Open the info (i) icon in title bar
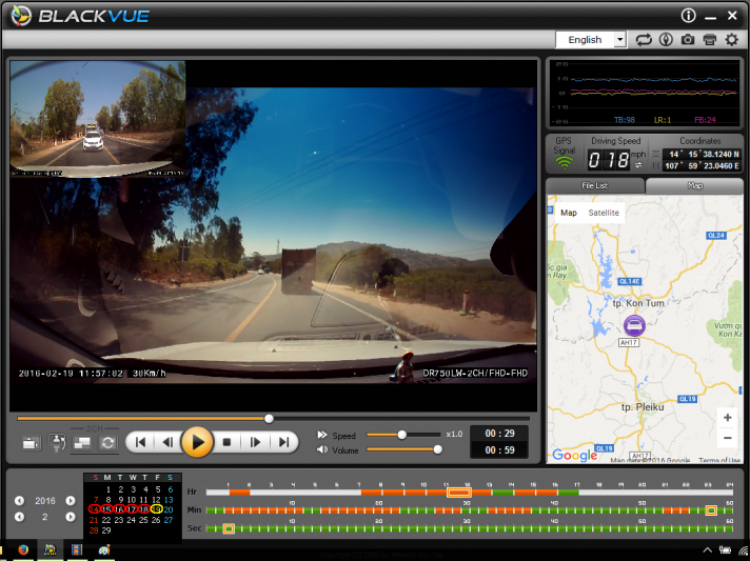750x561 pixels. coord(688,16)
